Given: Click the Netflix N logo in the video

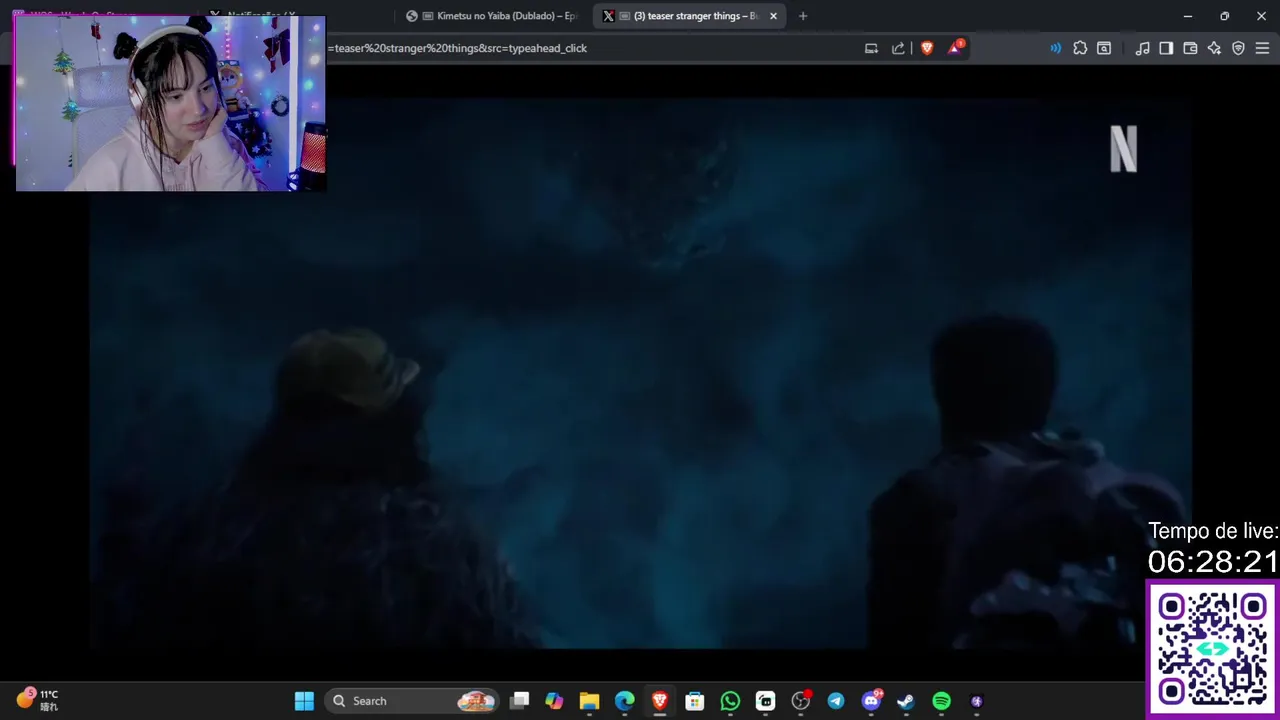Looking at the screenshot, I should pyautogui.click(x=1124, y=149).
